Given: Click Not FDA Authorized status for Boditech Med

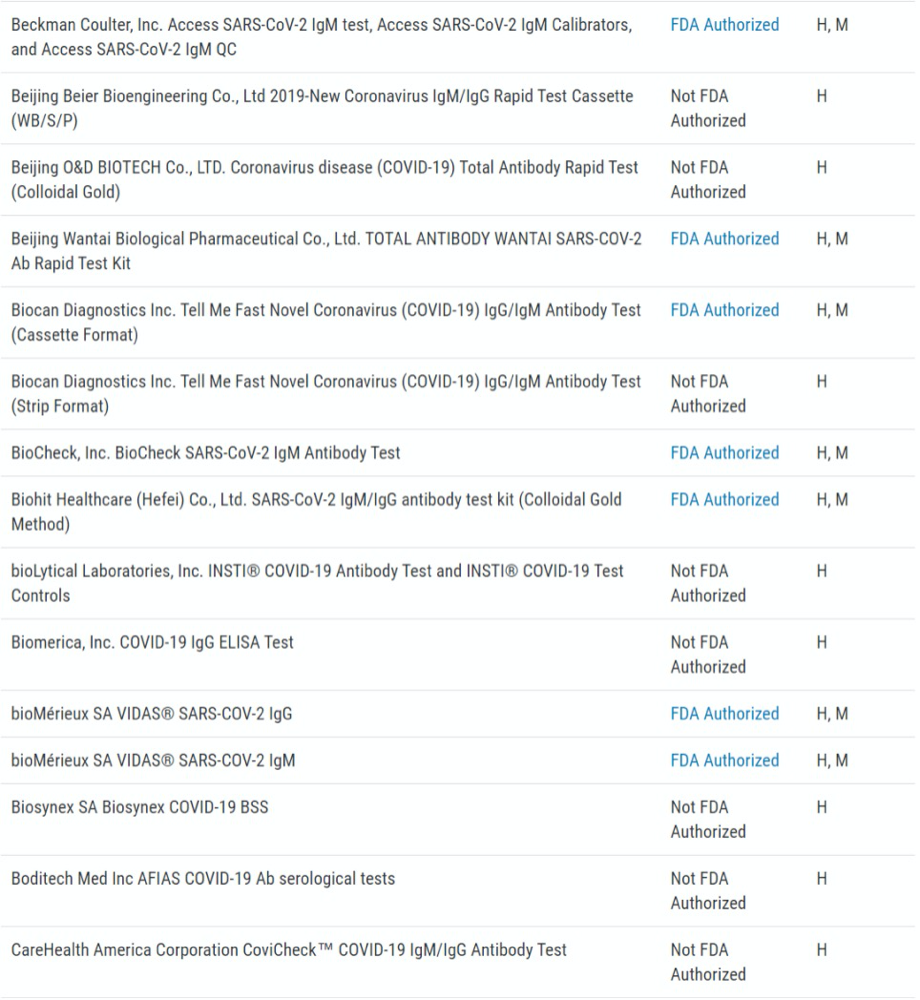Looking at the screenshot, I should point(708,891).
